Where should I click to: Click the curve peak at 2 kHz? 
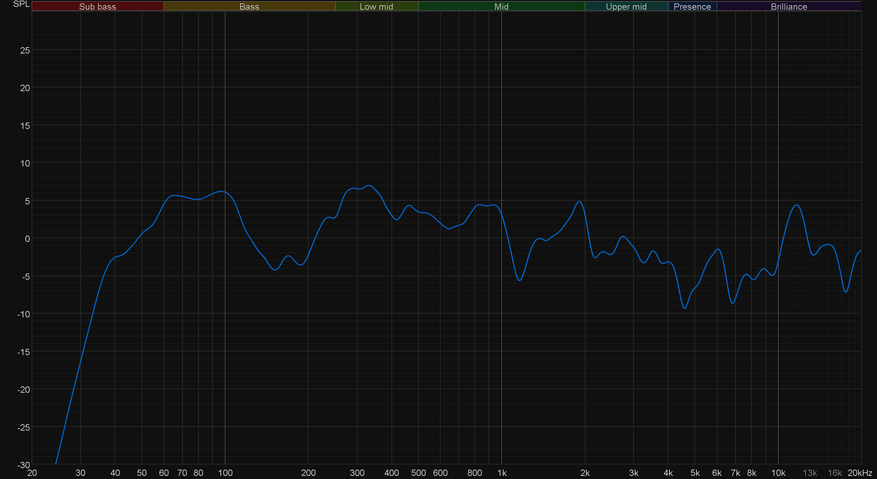[x=579, y=202]
